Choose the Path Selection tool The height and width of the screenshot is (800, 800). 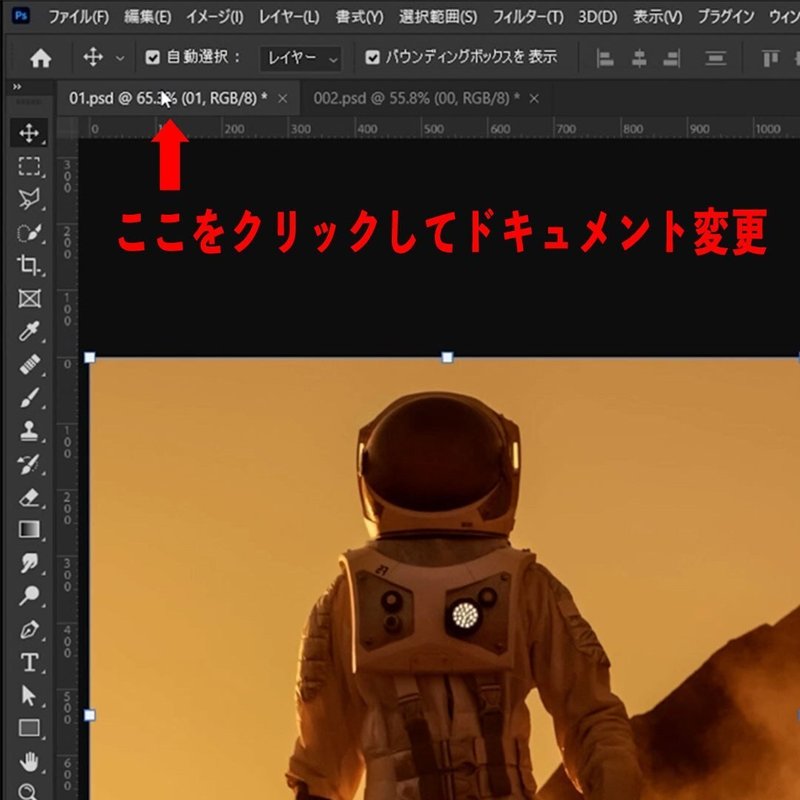[29, 695]
